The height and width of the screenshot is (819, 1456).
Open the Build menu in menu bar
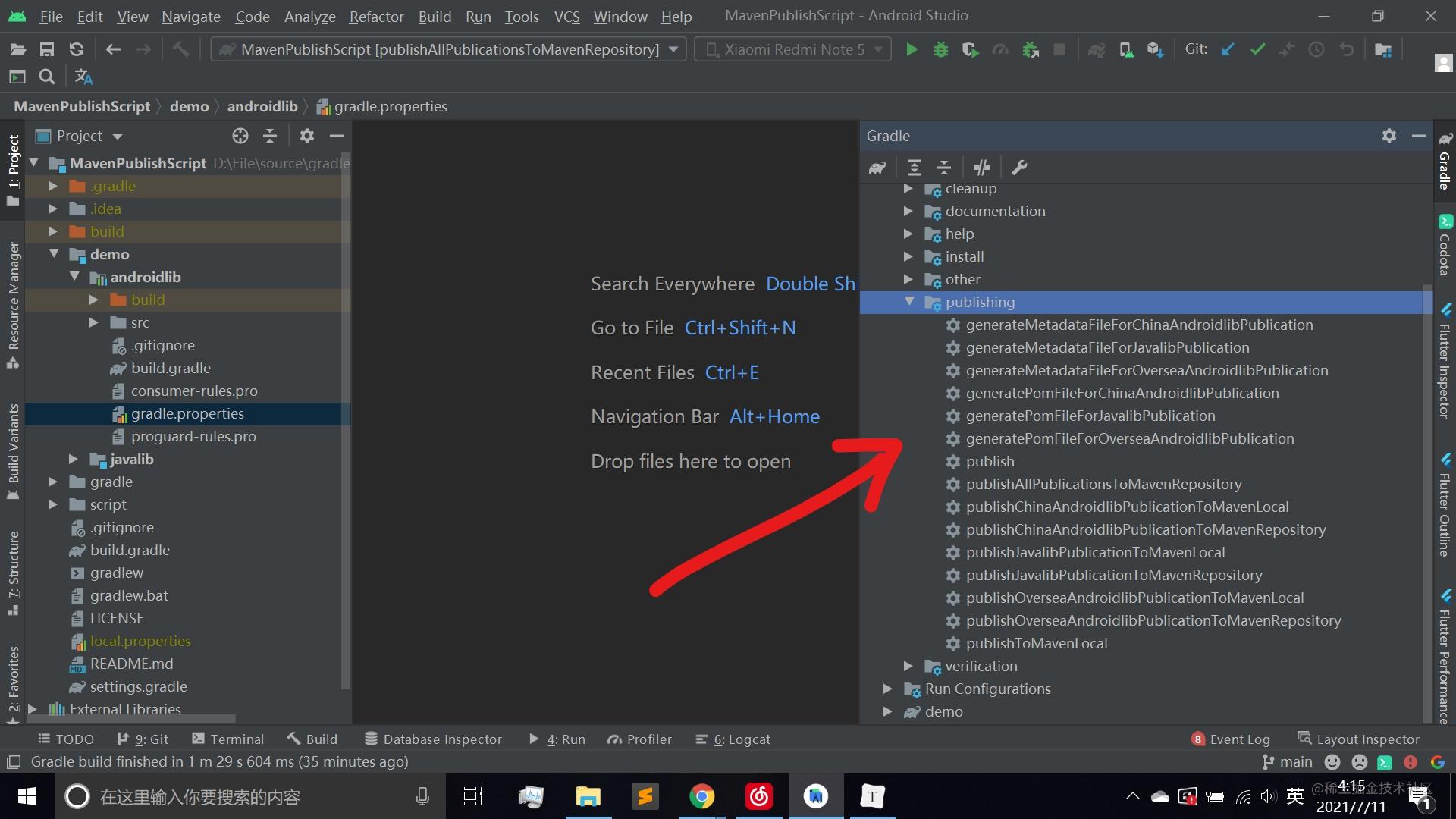[434, 15]
